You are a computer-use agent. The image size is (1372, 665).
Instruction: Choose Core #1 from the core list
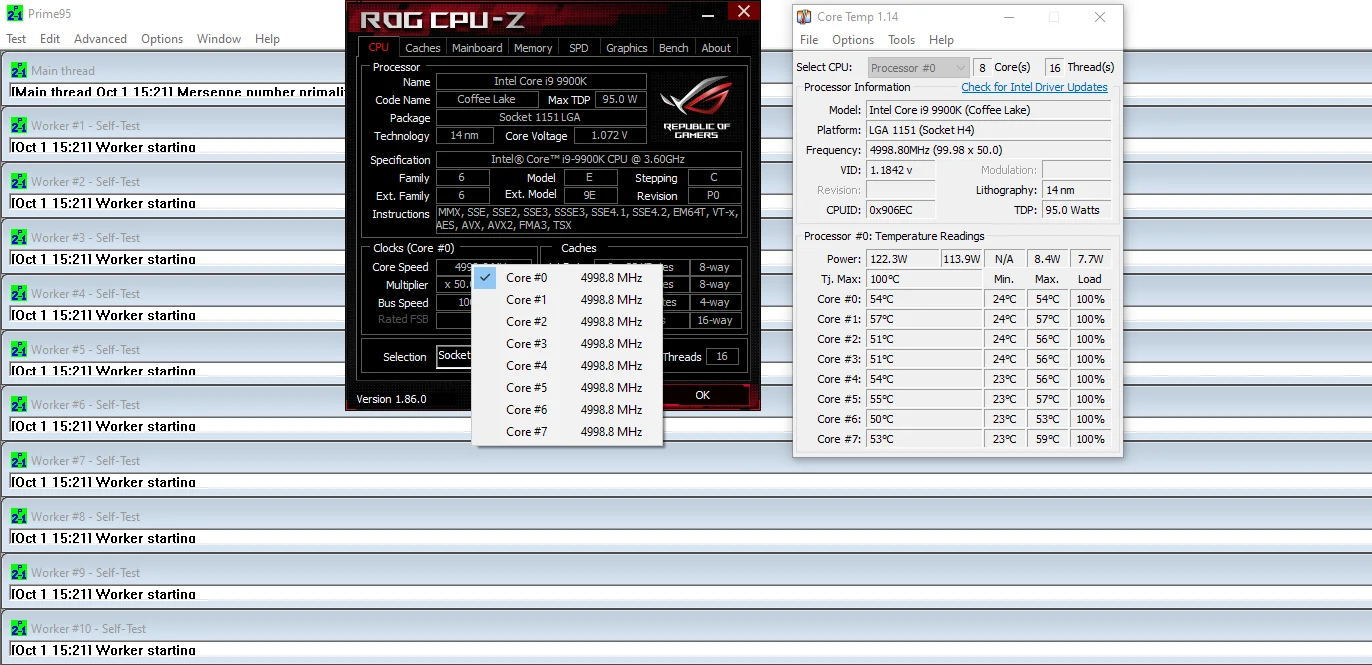pyautogui.click(x=567, y=300)
